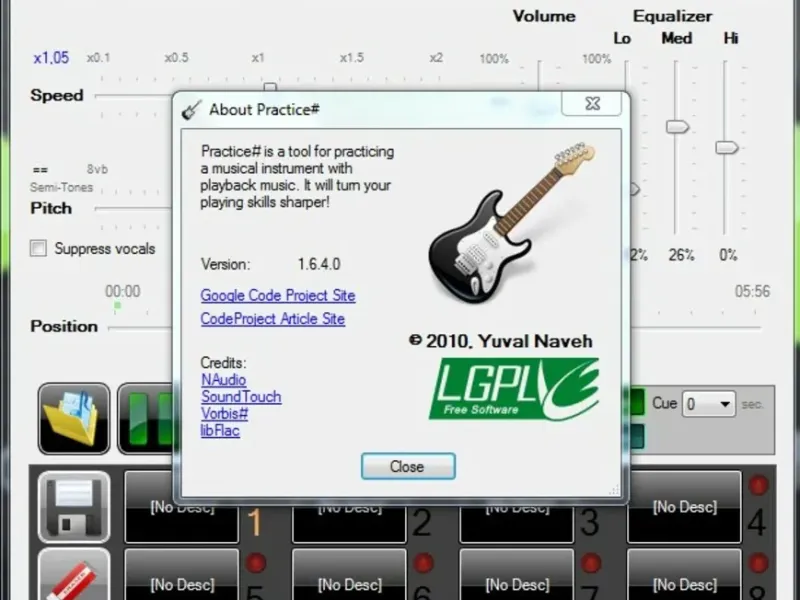This screenshot has width=800, height=600.
Task: Click the 8vb pitch label
Action: click(x=97, y=169)
